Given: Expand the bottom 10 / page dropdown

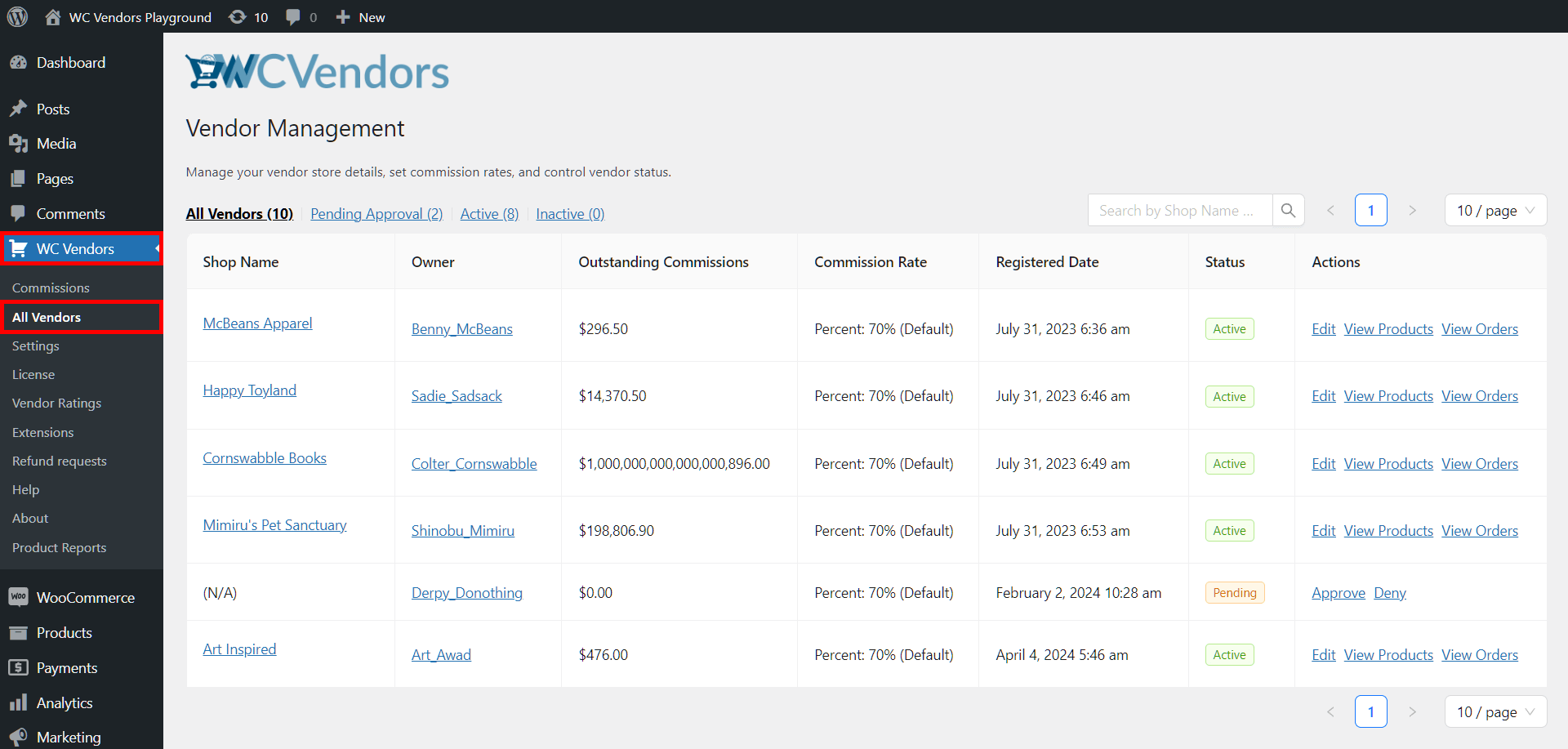Looking at the screenshot, I should 1494,711.
